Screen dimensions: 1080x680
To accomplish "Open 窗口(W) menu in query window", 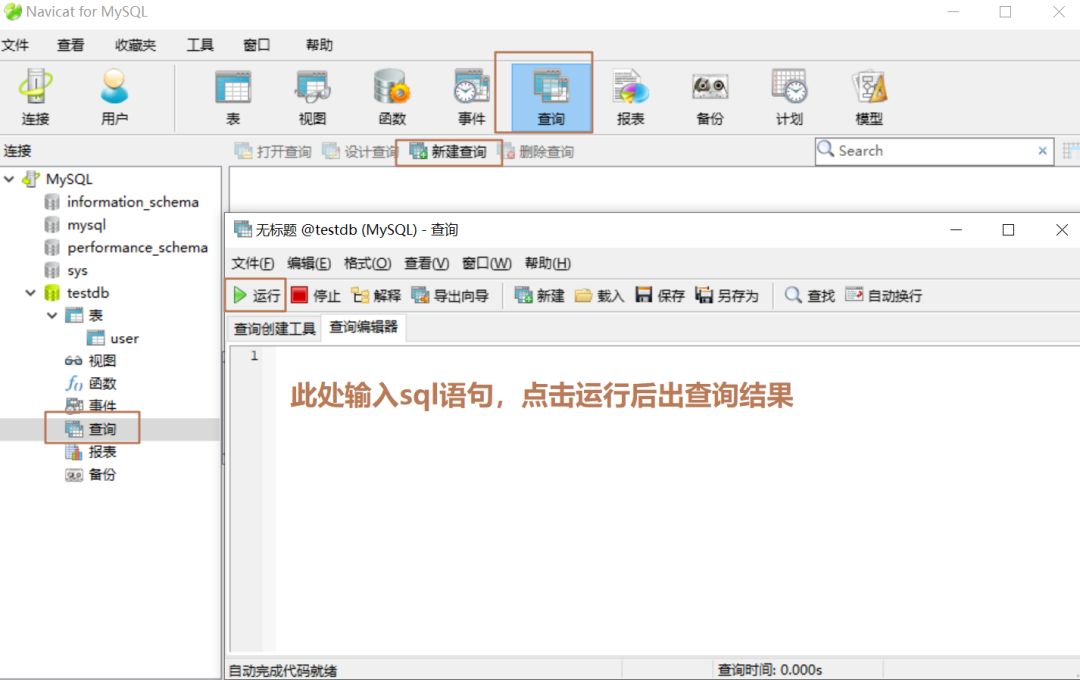I will [486, 263].
